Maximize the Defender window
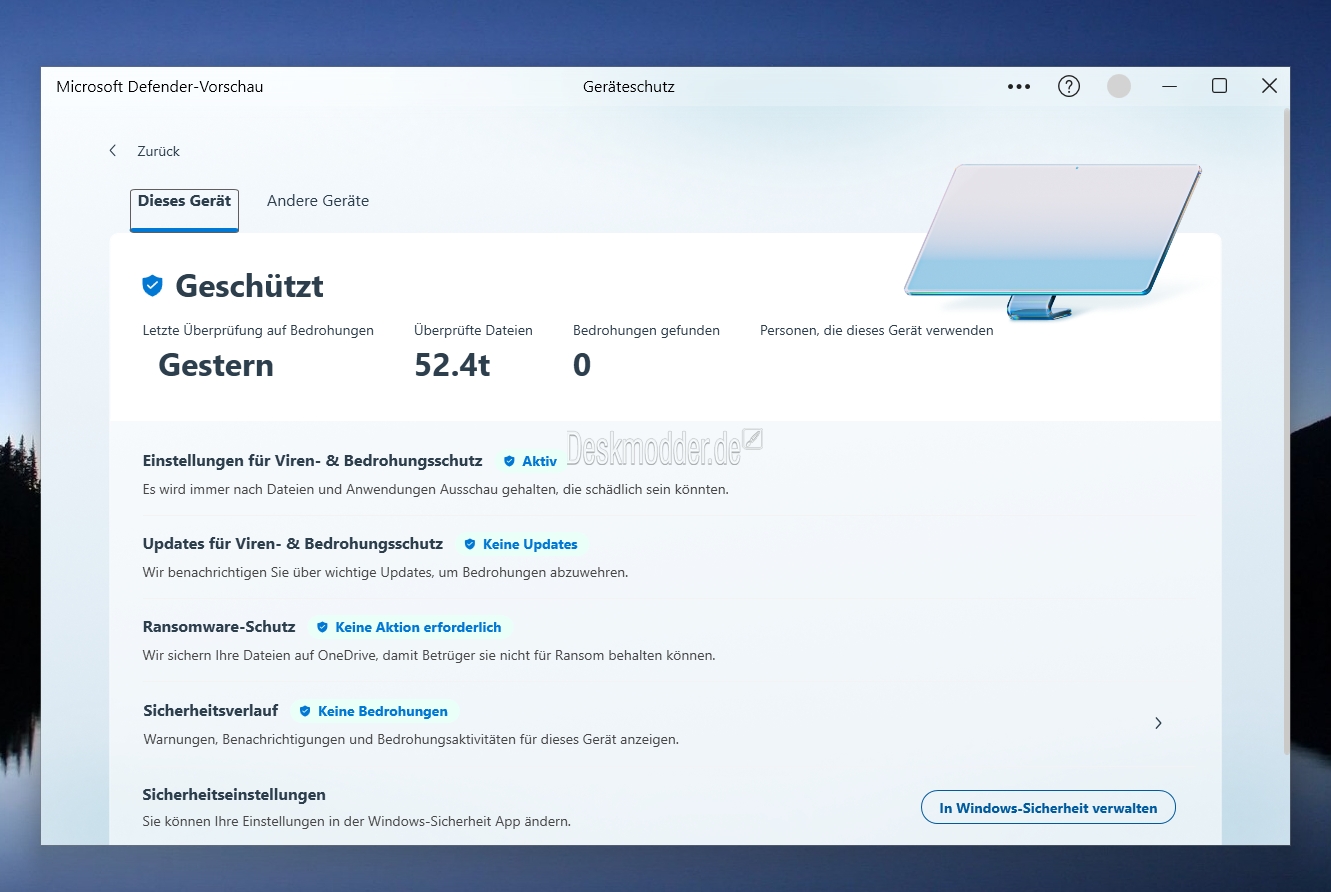 pos(1219,86)
